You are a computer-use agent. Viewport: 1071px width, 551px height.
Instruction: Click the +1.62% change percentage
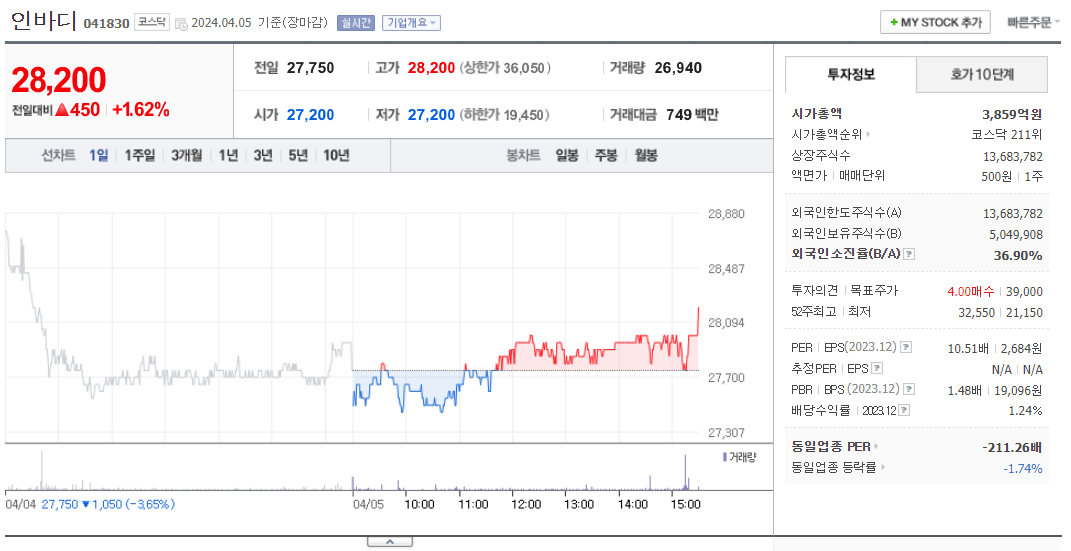(141, 110)
